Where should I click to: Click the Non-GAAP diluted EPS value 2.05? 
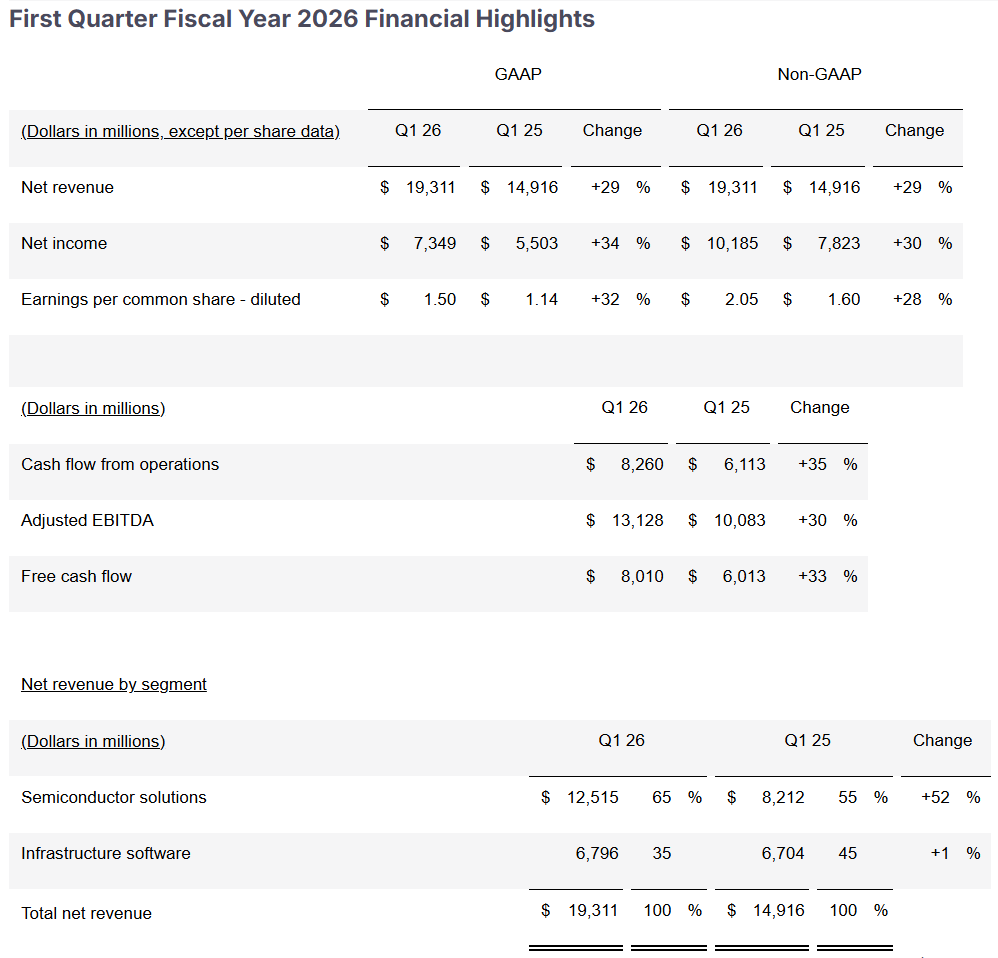pos(741,299)
